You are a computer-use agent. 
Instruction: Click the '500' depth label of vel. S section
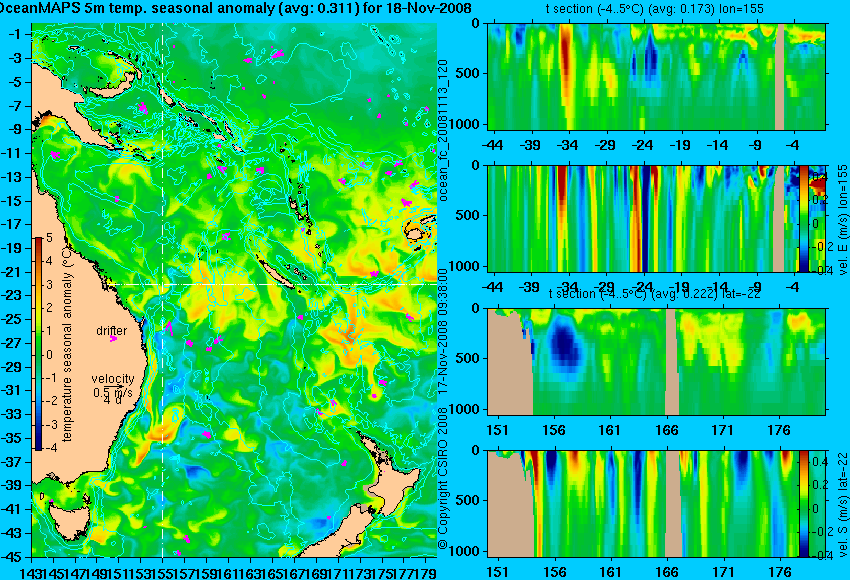tap(469, 500)
